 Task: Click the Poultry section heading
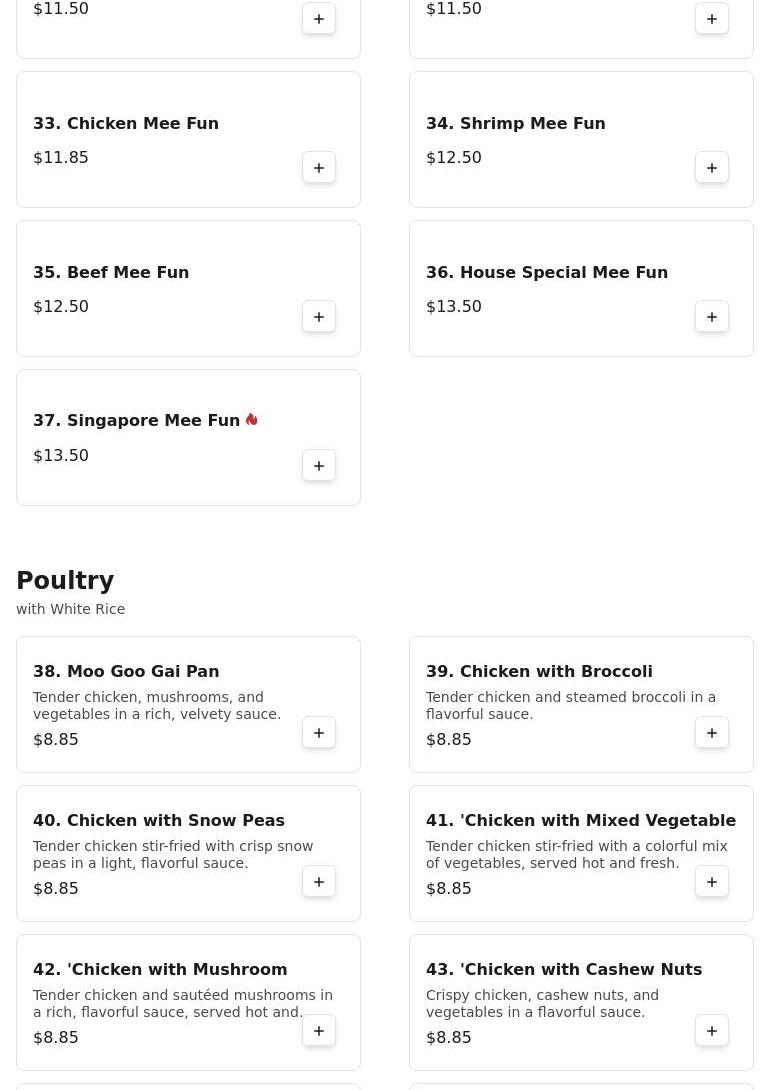click(x=65, y=581)
